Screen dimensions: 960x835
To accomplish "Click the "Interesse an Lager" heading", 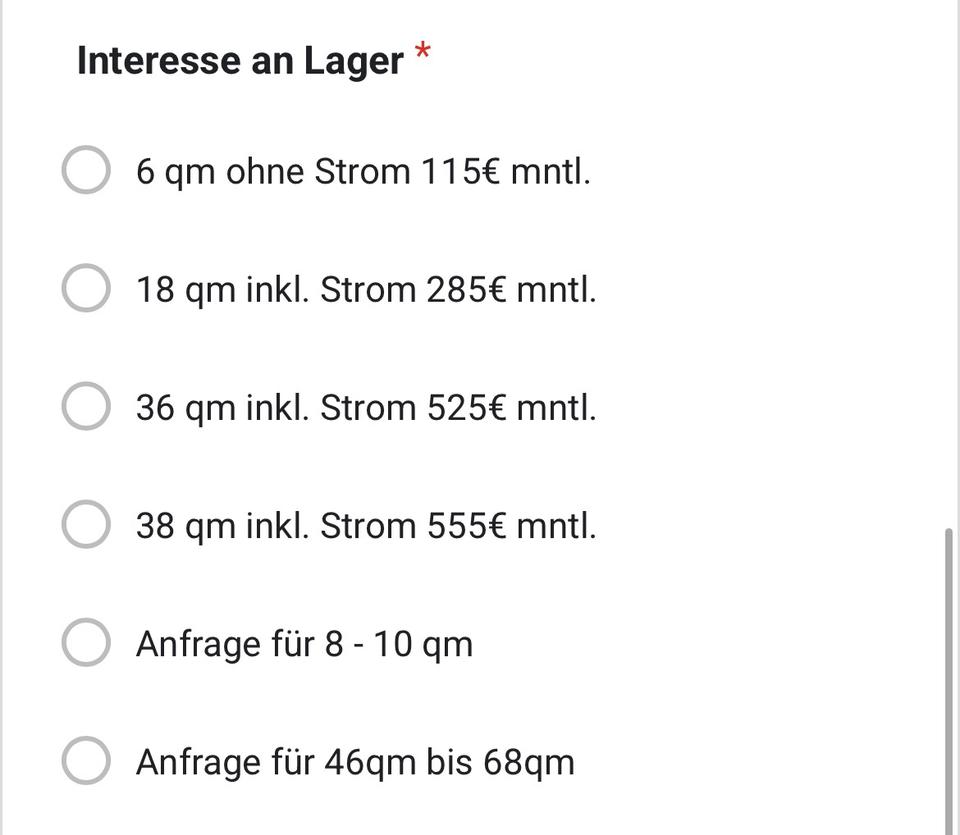I will [x=240, y=61].
